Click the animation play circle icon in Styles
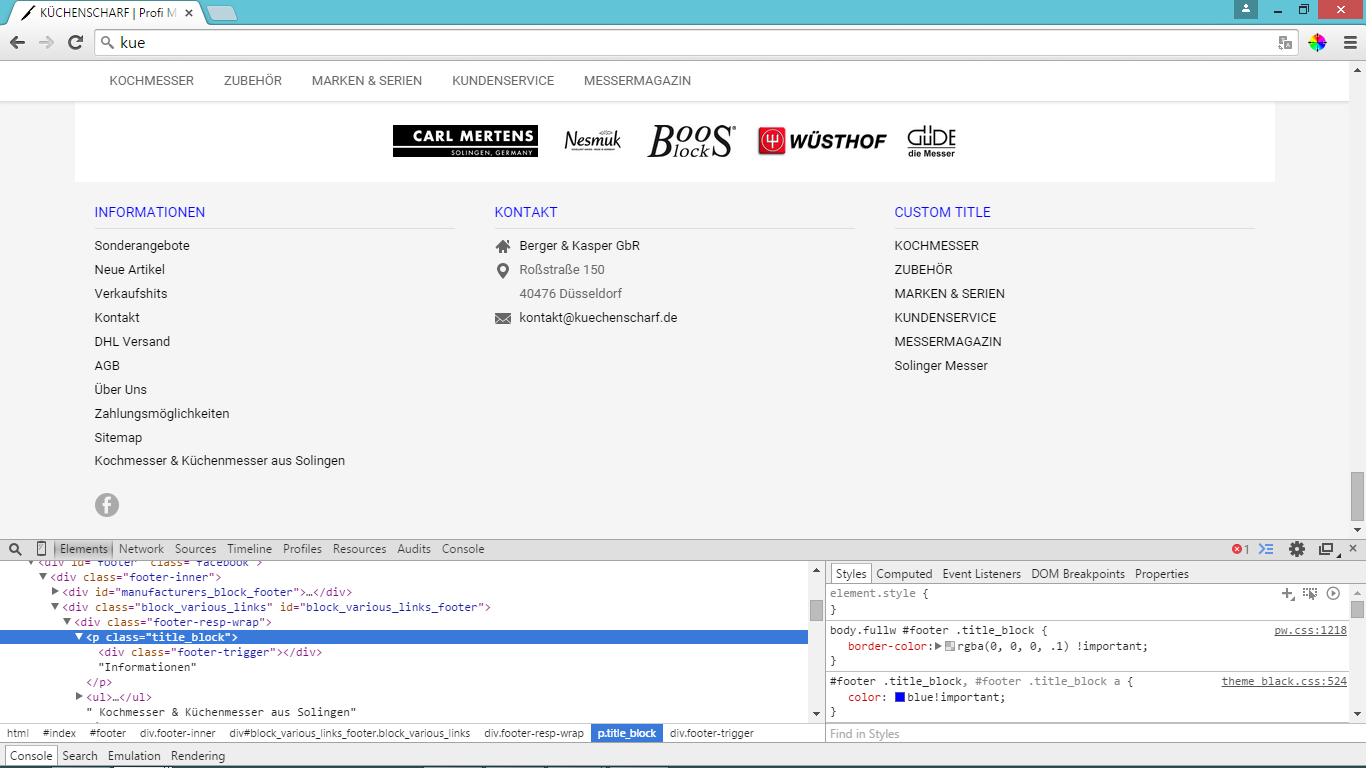Screen dimensions: 1366x768 [1333, 593]
